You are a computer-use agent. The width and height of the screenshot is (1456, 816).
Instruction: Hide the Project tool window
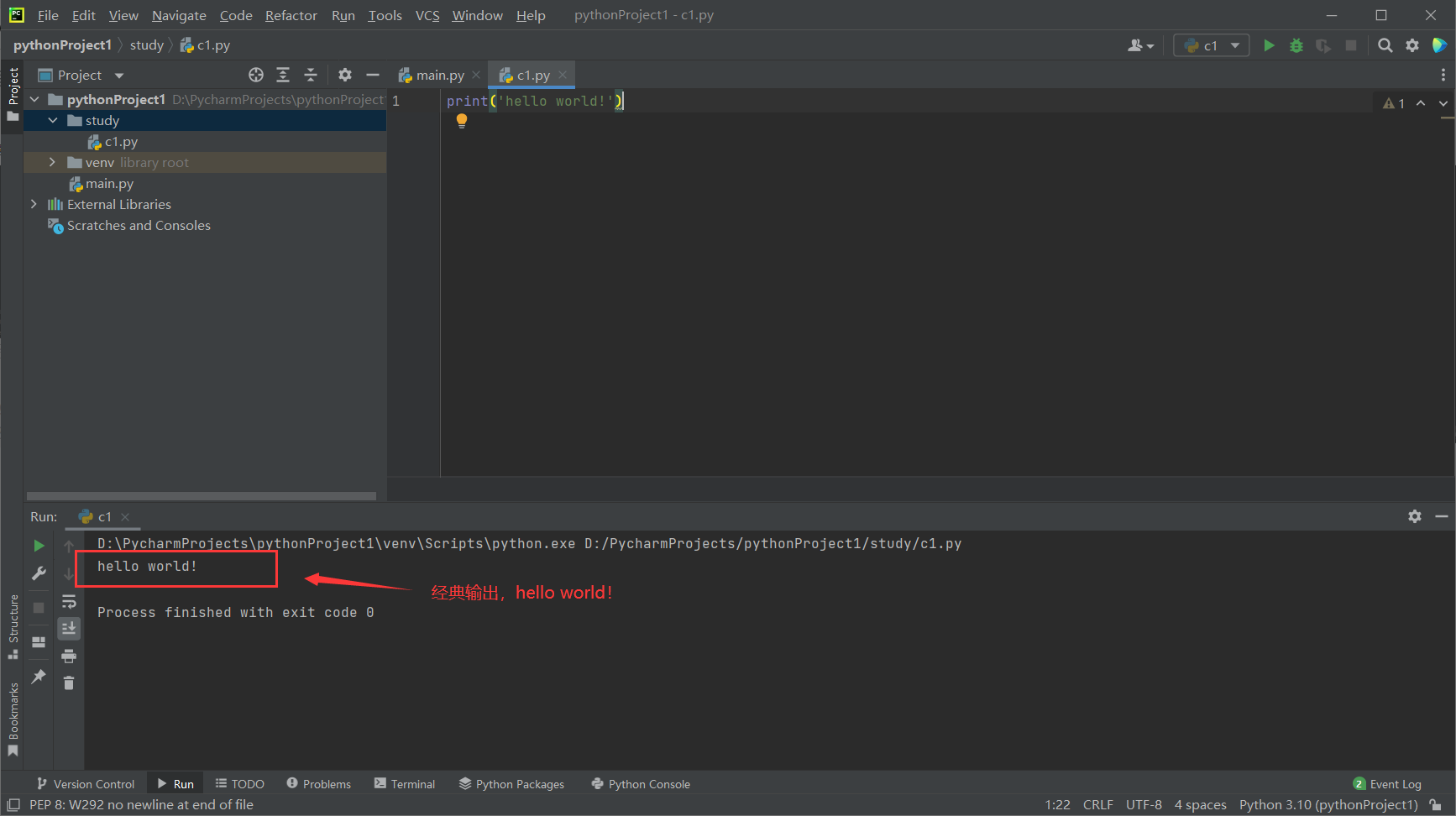pyautogui.click(x=373, y=75)
